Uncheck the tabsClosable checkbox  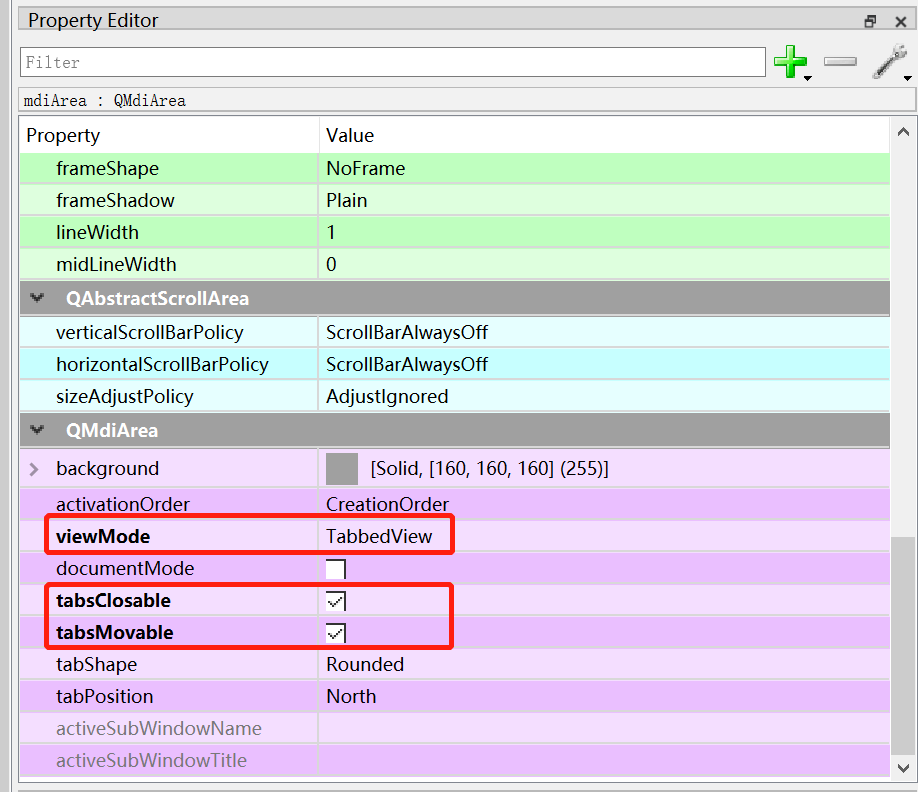tap(335, 600)
